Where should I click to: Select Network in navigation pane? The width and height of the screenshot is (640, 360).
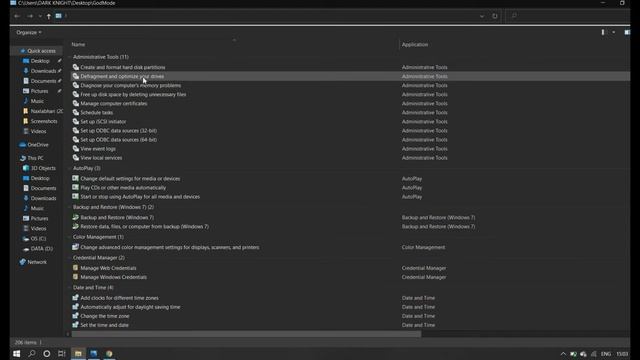pos(37,262)
